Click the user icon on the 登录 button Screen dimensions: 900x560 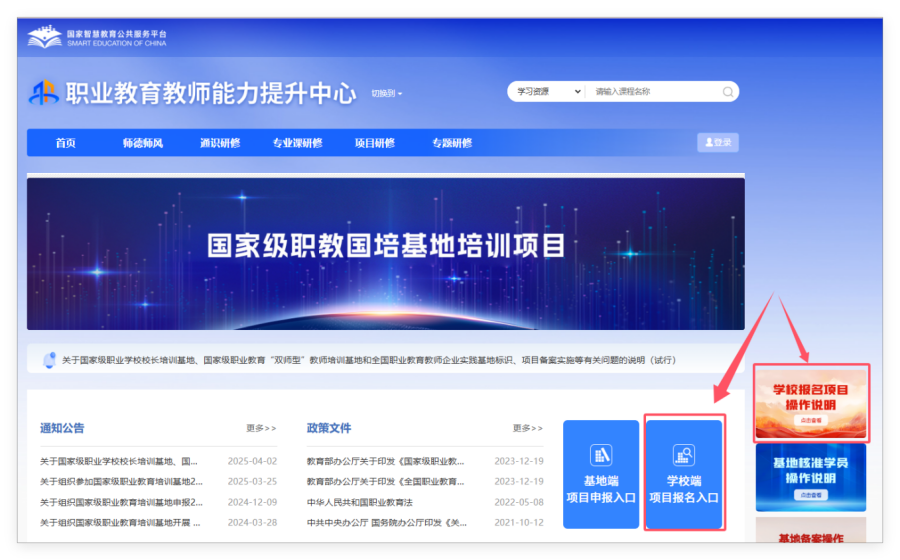(x=709, y=143)
